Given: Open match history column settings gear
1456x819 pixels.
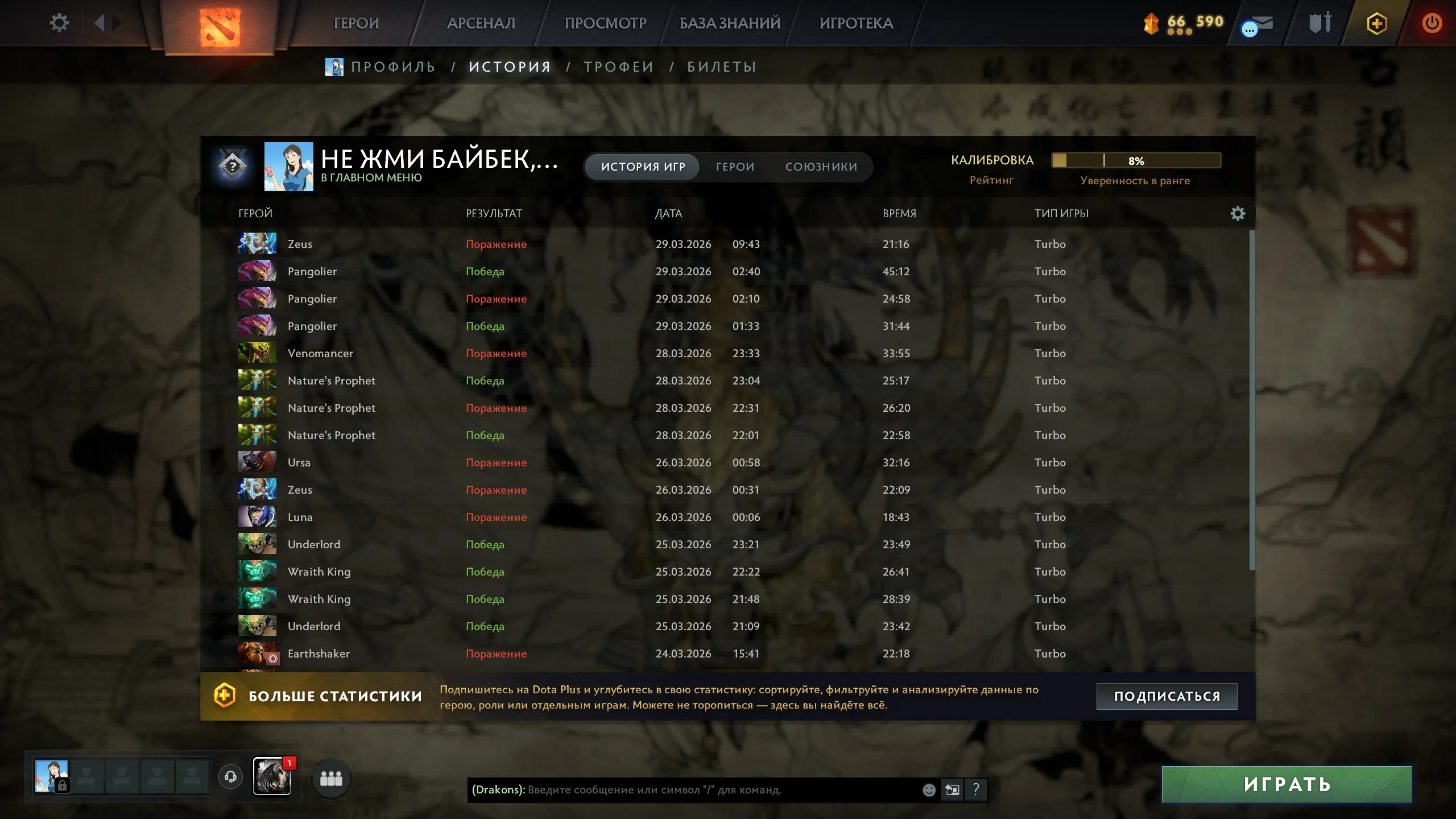Looking at the screenshot, I should coord(1238,213).
